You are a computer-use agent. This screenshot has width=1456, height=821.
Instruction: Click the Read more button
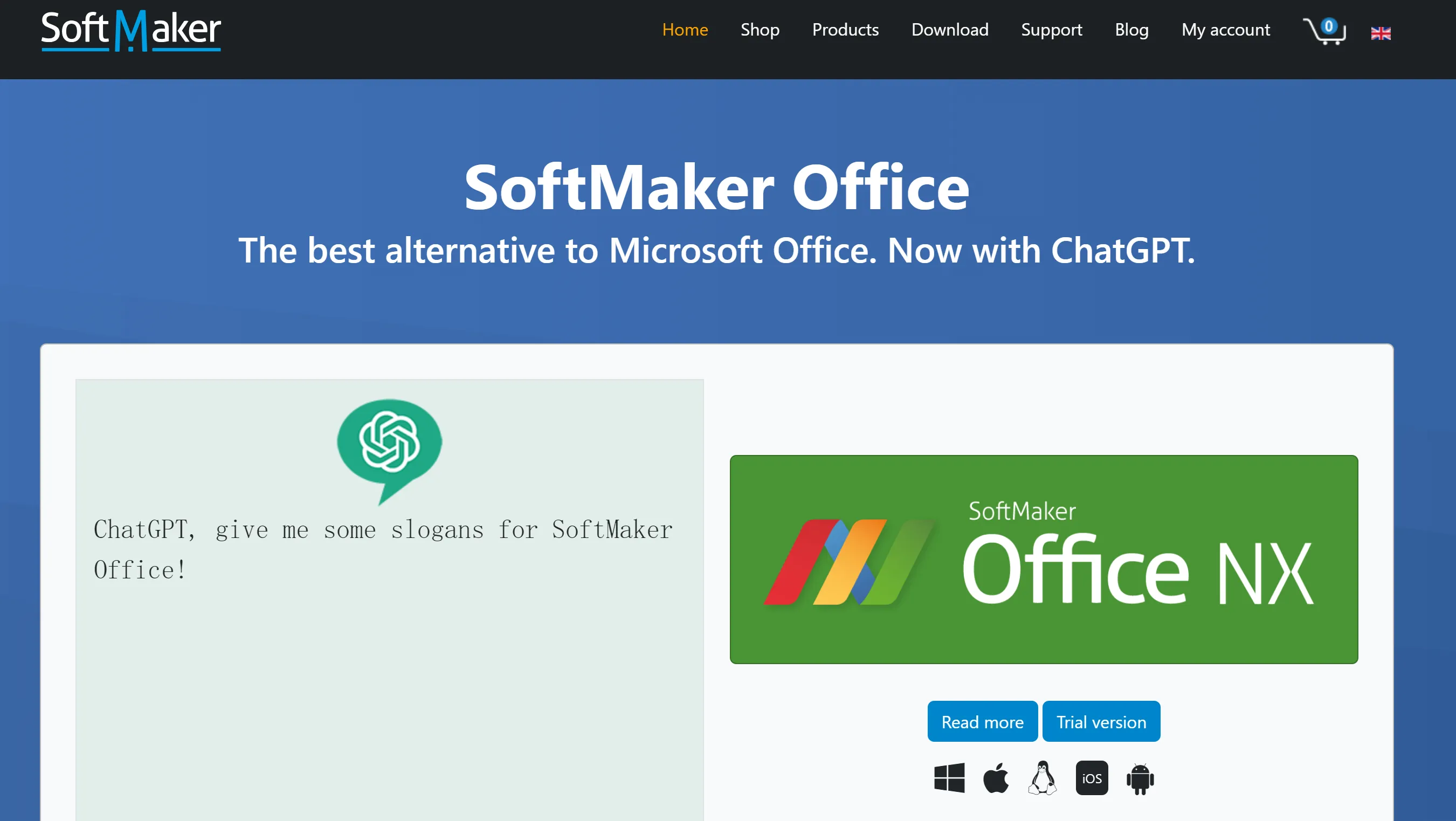tap(982, 722)
